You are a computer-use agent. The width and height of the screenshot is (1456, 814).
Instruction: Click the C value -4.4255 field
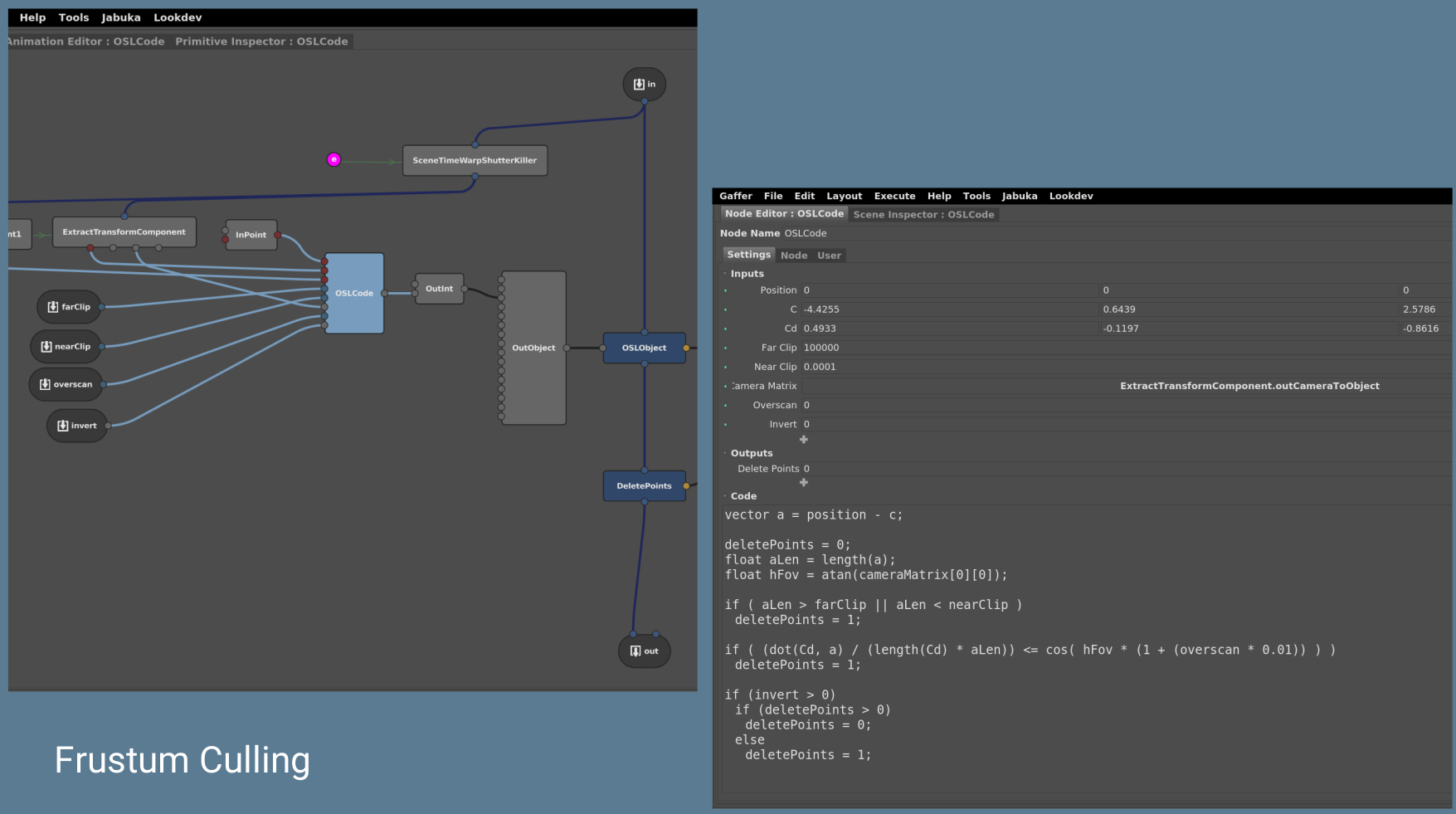(949, 310)
